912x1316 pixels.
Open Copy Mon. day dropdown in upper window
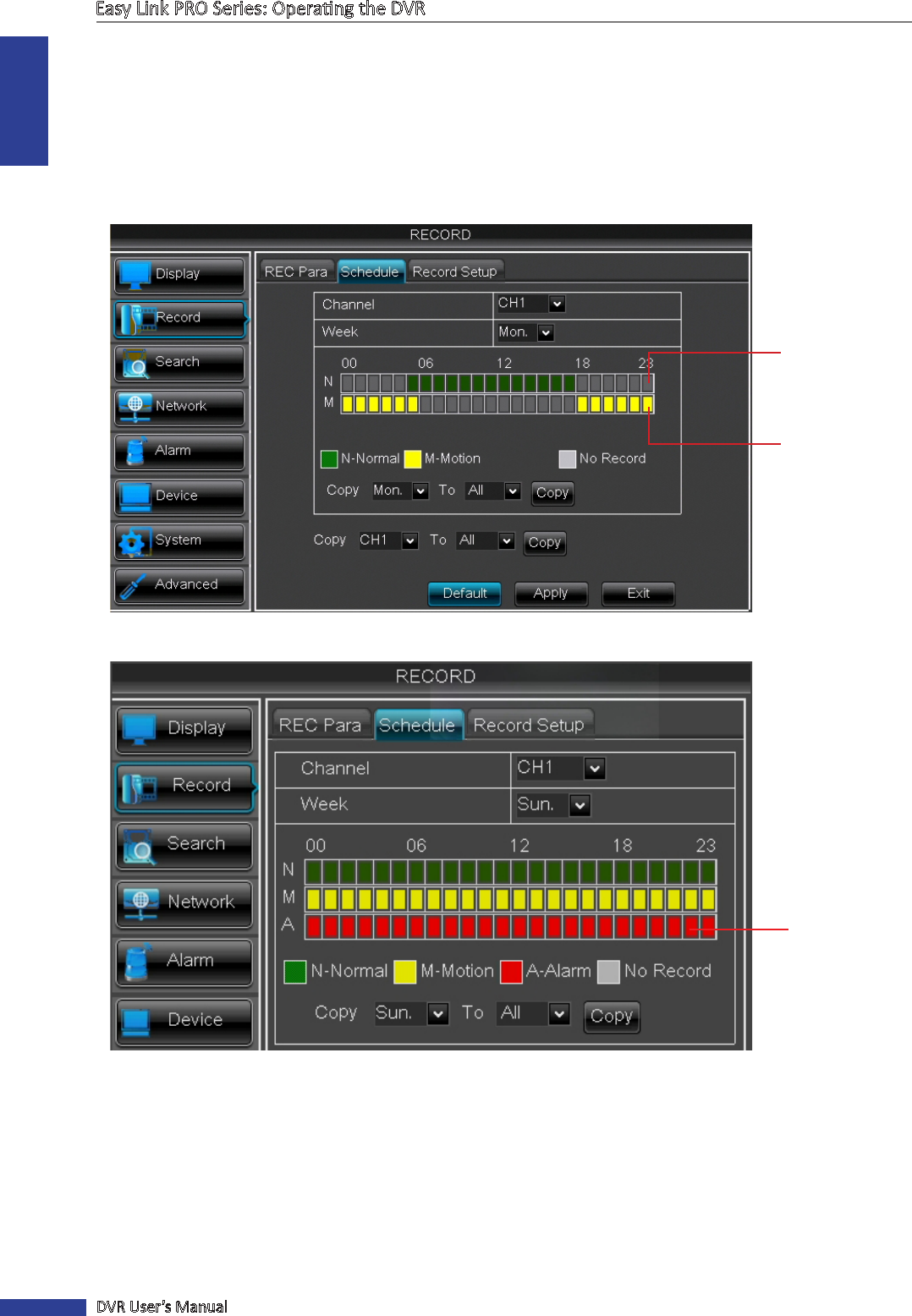400,491
